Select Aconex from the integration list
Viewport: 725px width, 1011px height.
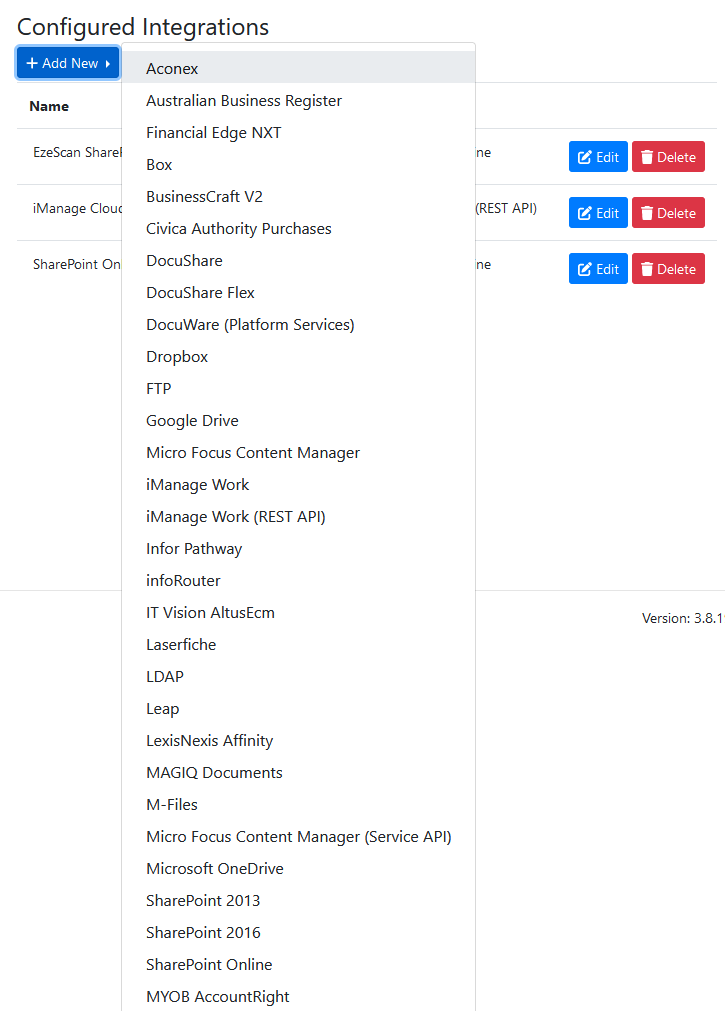(172, 69)
